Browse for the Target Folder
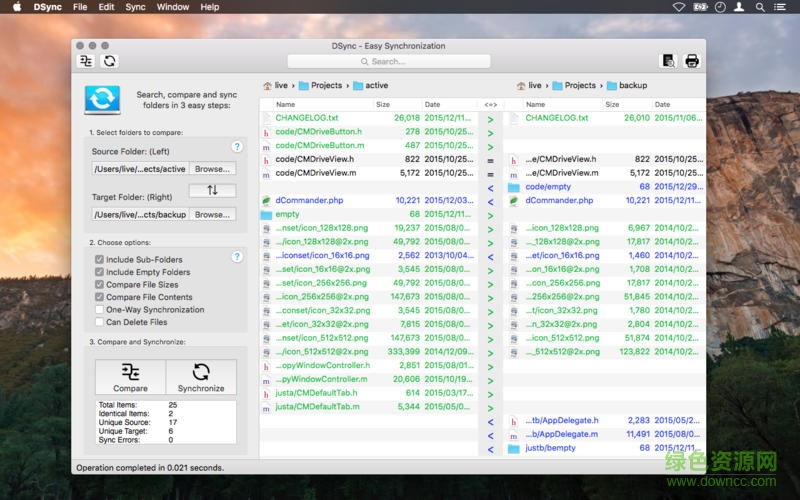The width and height of the screenshot is (800, 500). pyautogui.click(x=212, y=214)
